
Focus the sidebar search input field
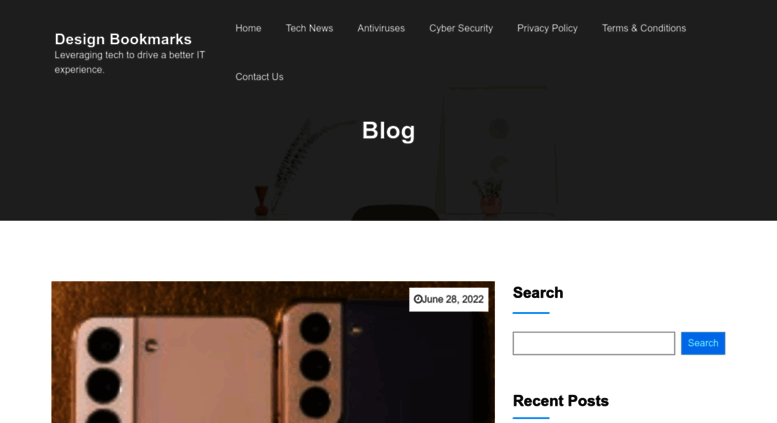point(594,343)
